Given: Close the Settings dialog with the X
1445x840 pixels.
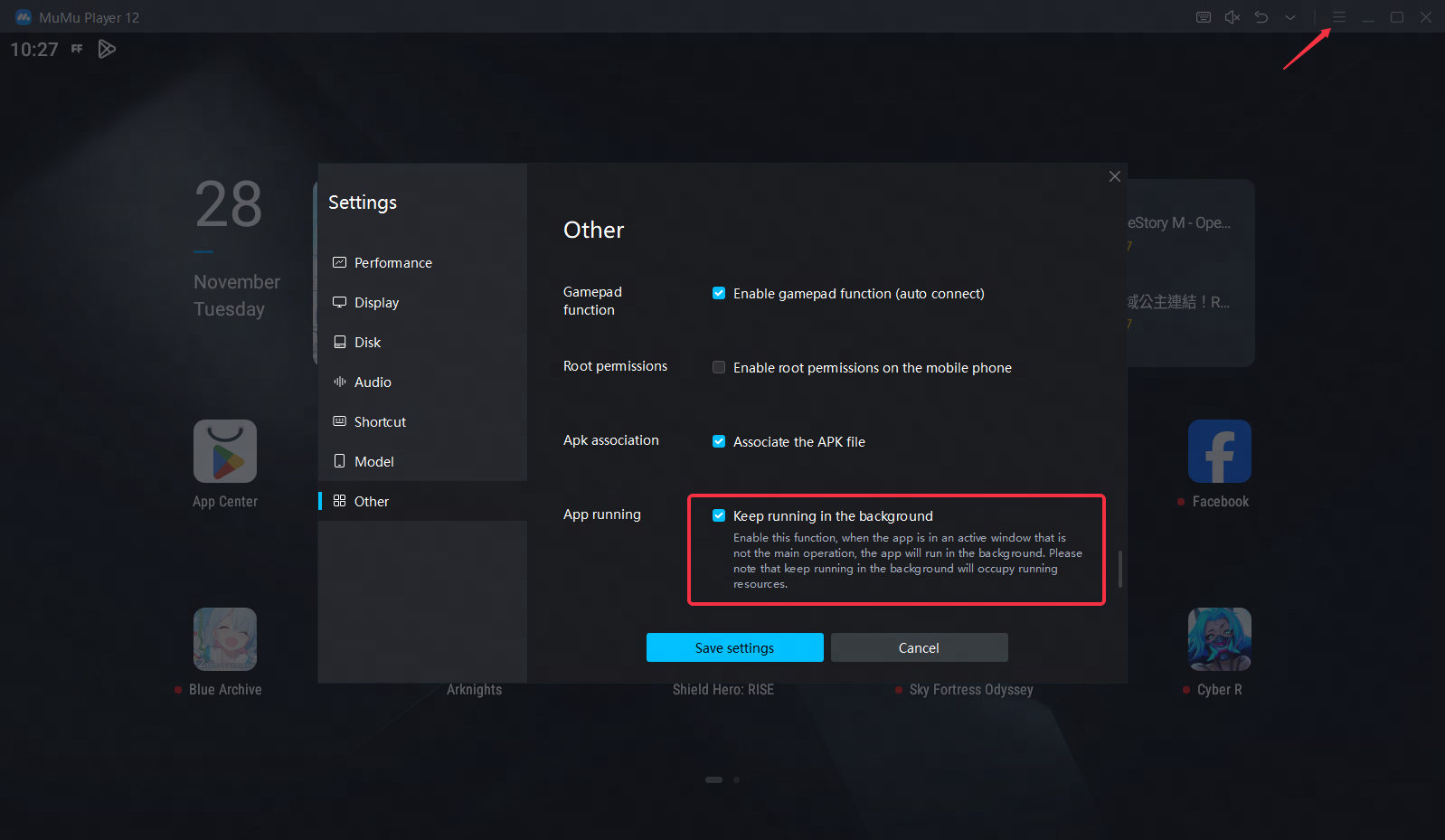Looking at the screenshot, I should point(1115,176).
